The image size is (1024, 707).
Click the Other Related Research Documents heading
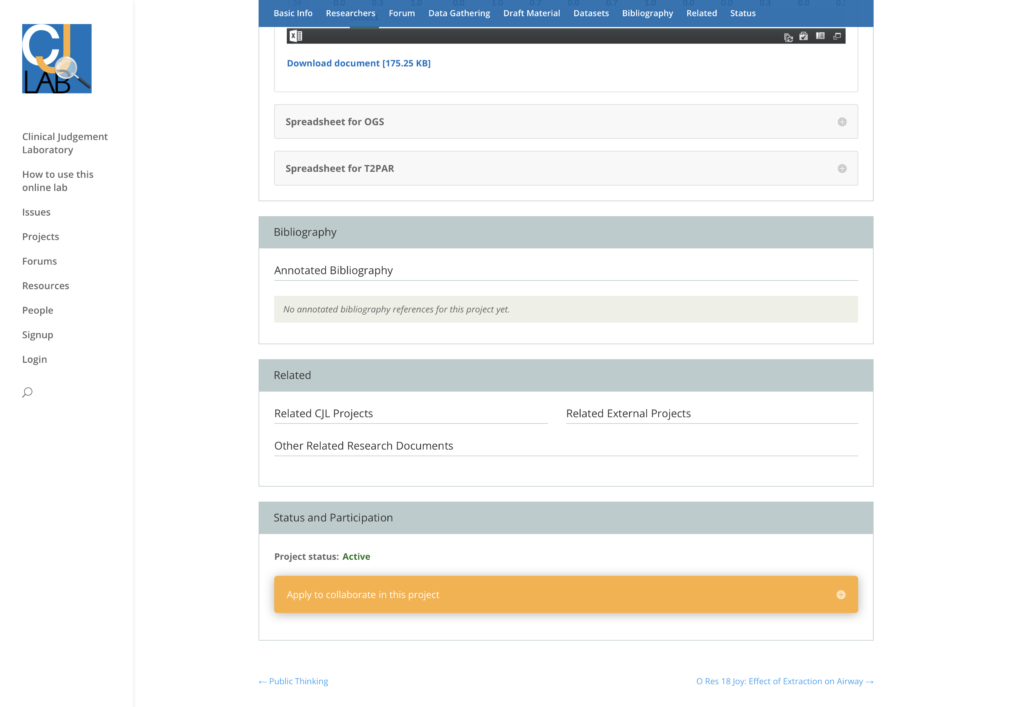point(363,446)
